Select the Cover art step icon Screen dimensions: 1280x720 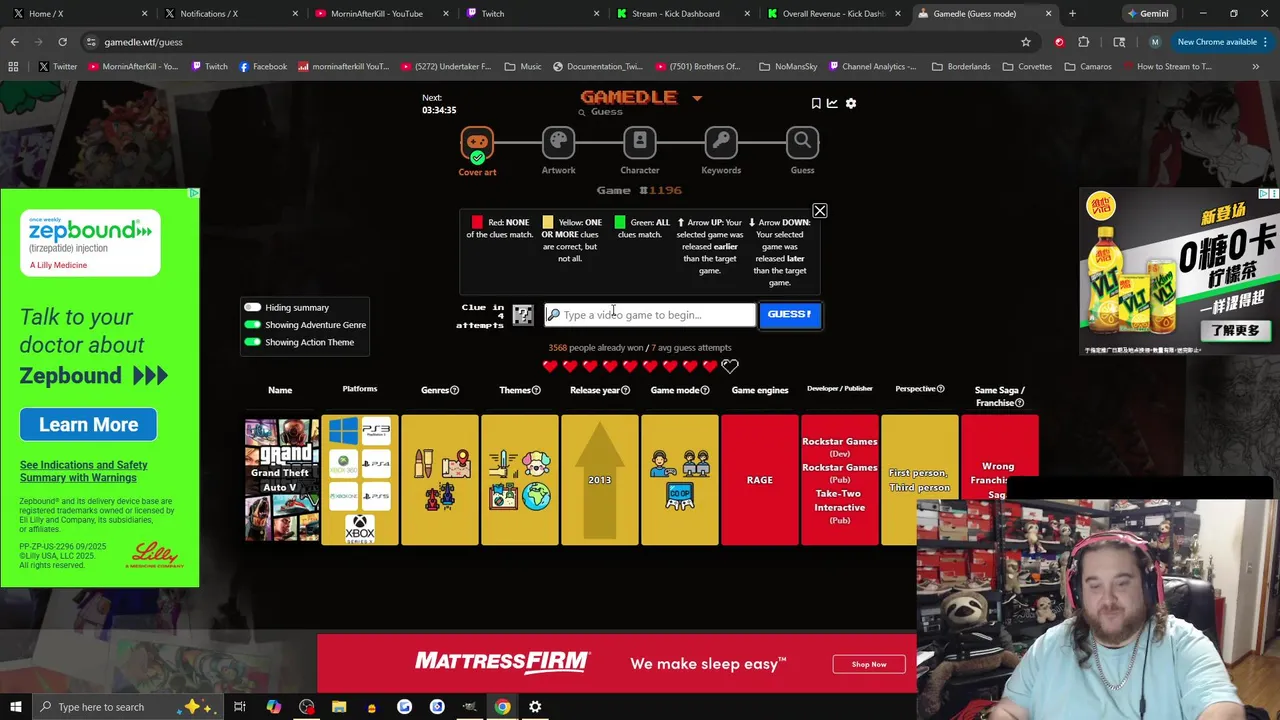pyautogui.click(x=477, y=144)
